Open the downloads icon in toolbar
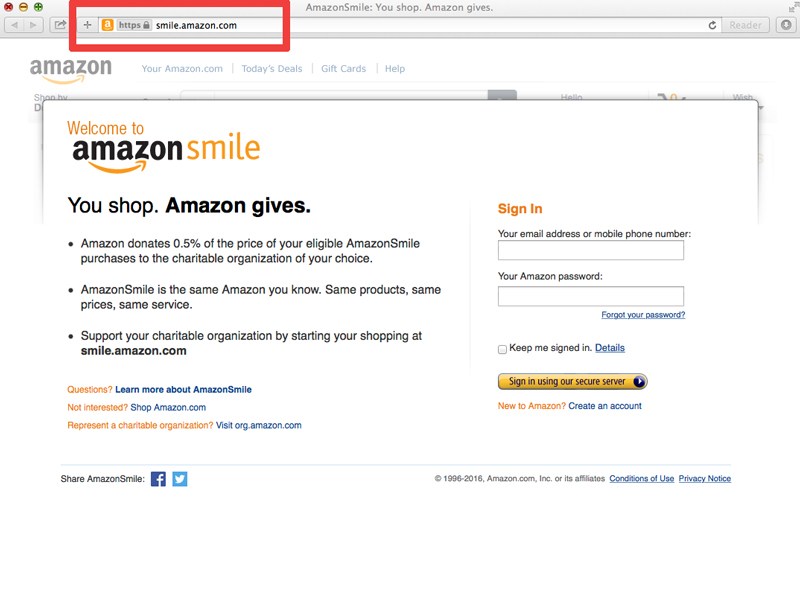The height and width of the screenshot is (600, 800). [x=786, y=25]
